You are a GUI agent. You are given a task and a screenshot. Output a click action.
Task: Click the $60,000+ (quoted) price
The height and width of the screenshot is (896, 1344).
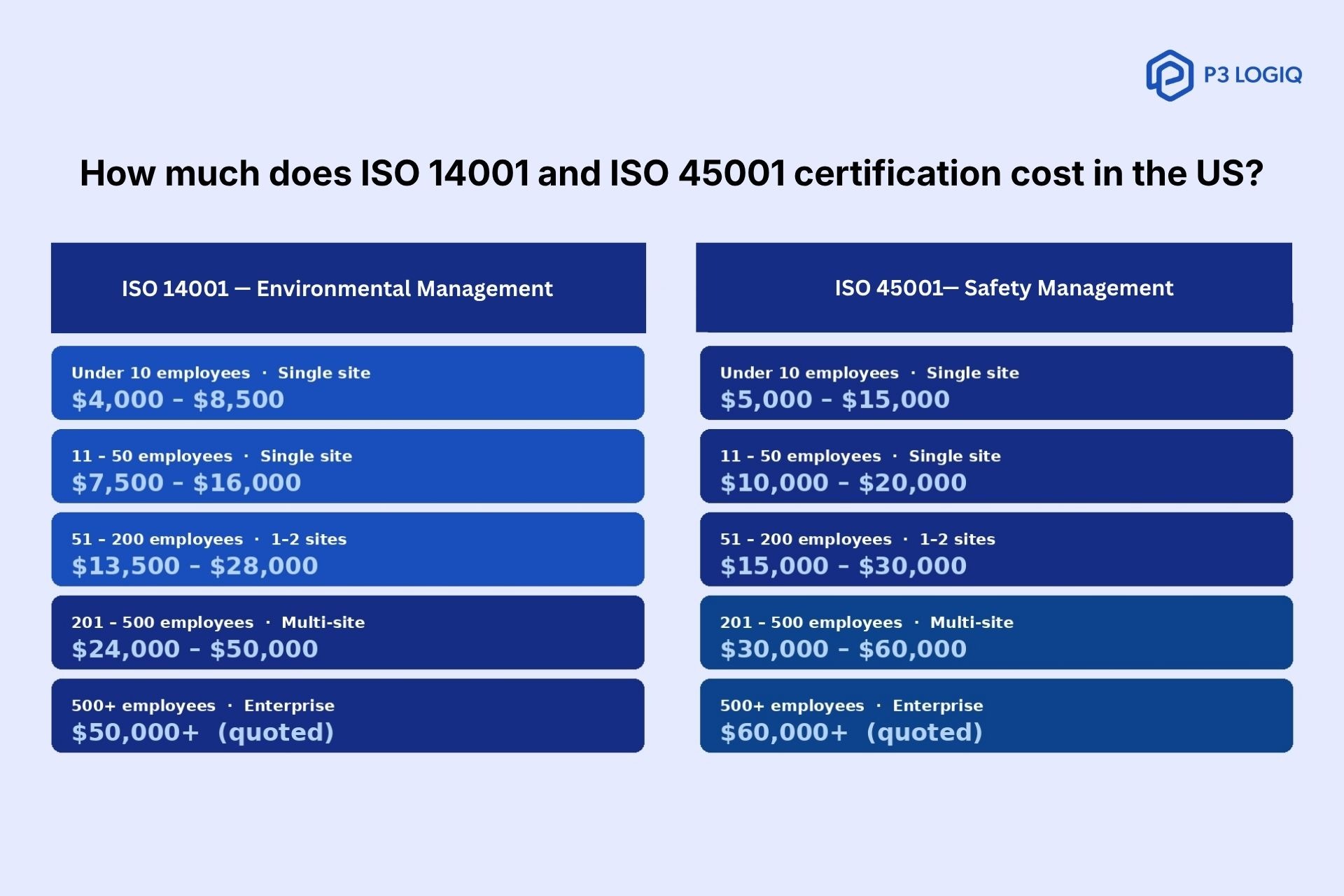[852, 733]
